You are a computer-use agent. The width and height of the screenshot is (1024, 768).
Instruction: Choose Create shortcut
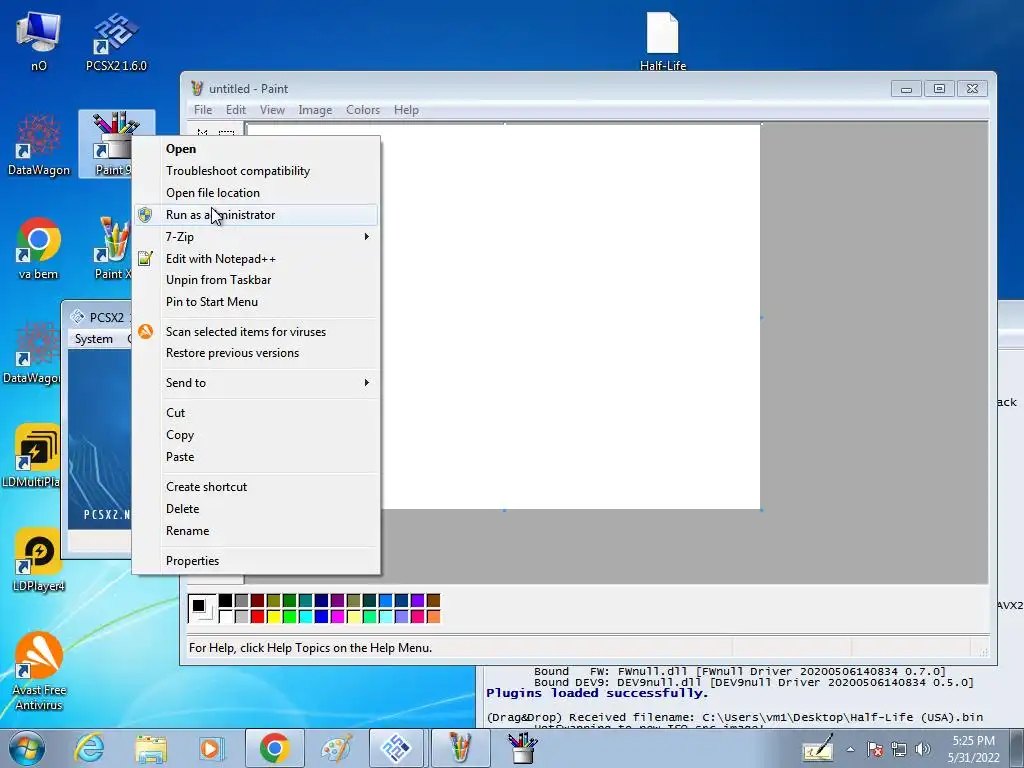tap(256, 487)
